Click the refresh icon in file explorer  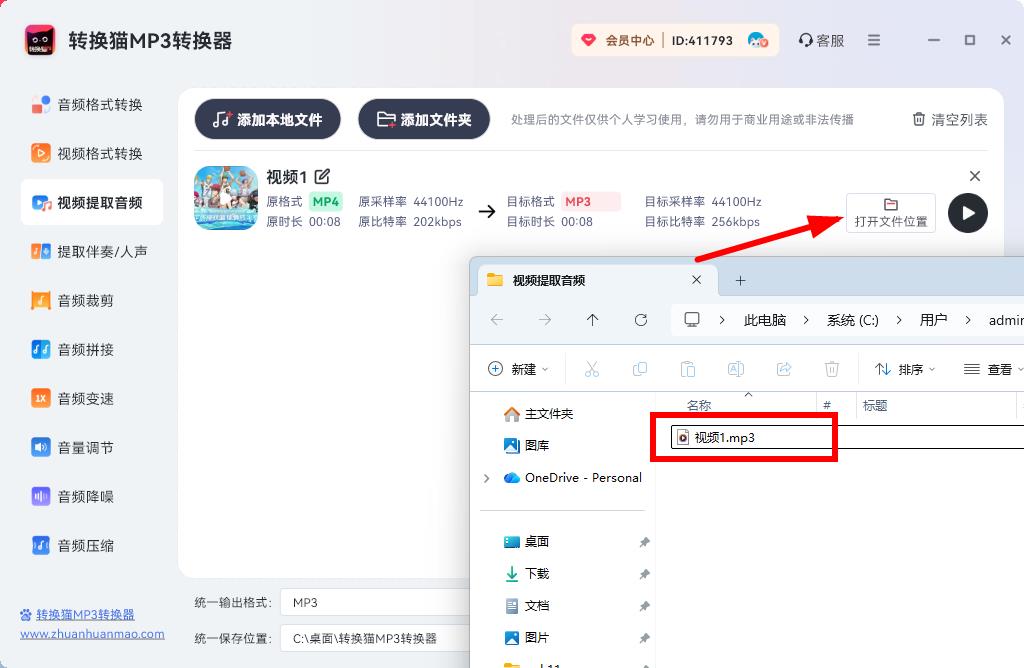point(641,320)
